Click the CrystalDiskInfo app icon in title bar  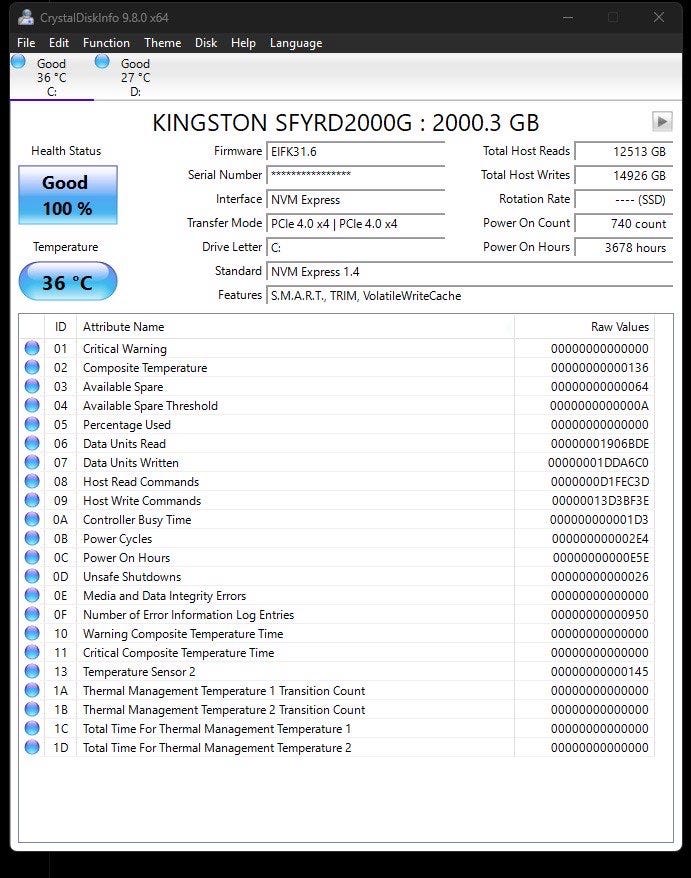pos(26,17)
